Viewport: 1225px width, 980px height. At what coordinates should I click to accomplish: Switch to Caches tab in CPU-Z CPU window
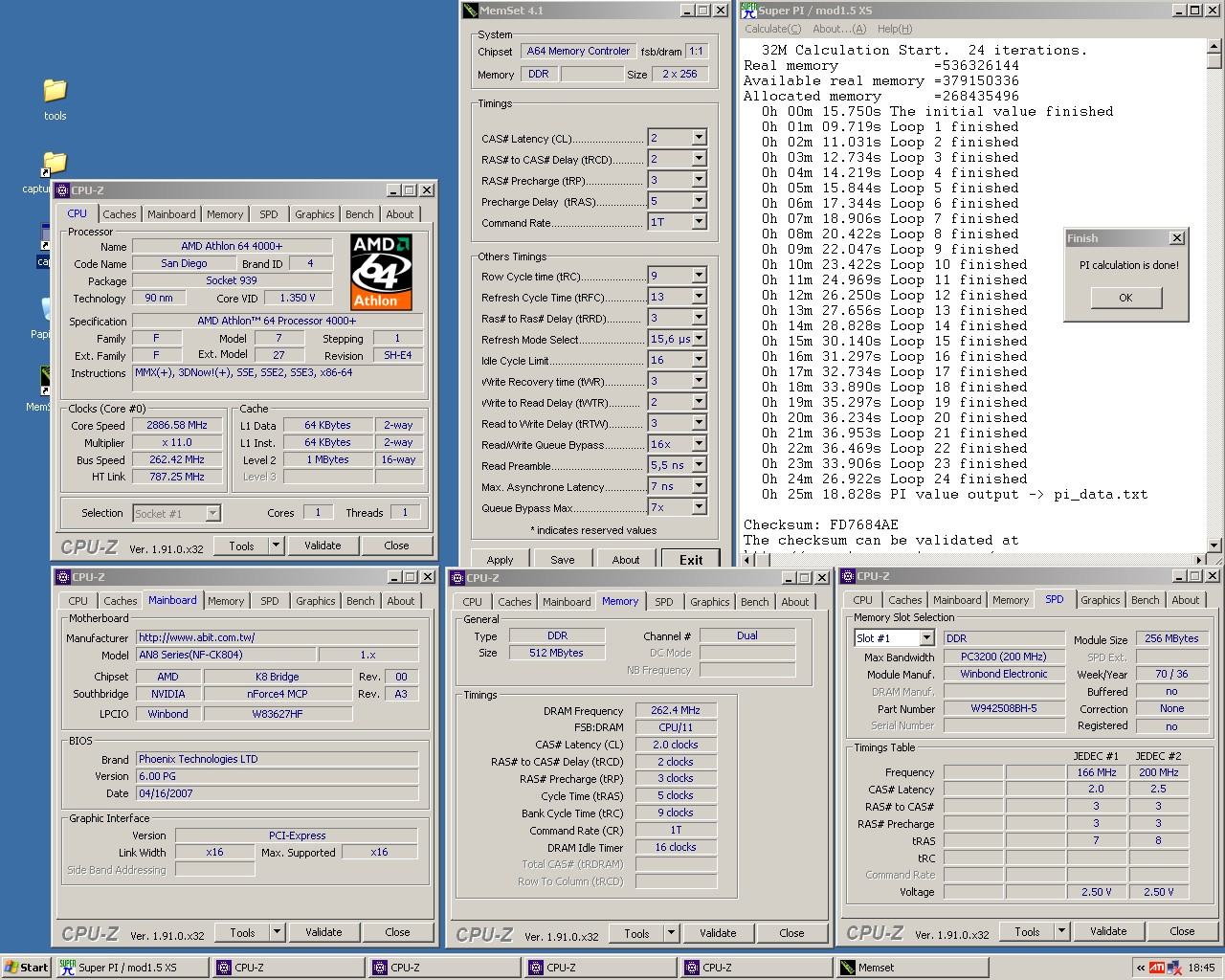(120, 214)
